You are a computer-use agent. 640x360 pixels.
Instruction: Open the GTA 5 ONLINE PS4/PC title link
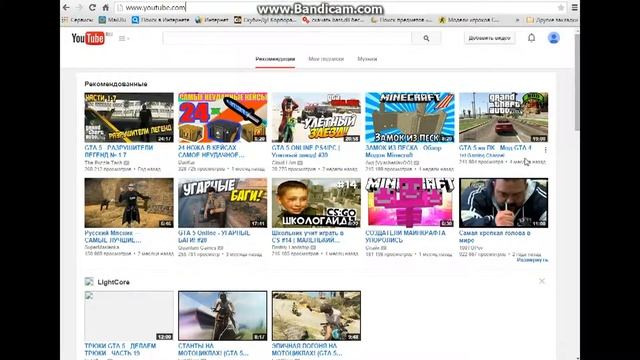[x=306, y=151]
